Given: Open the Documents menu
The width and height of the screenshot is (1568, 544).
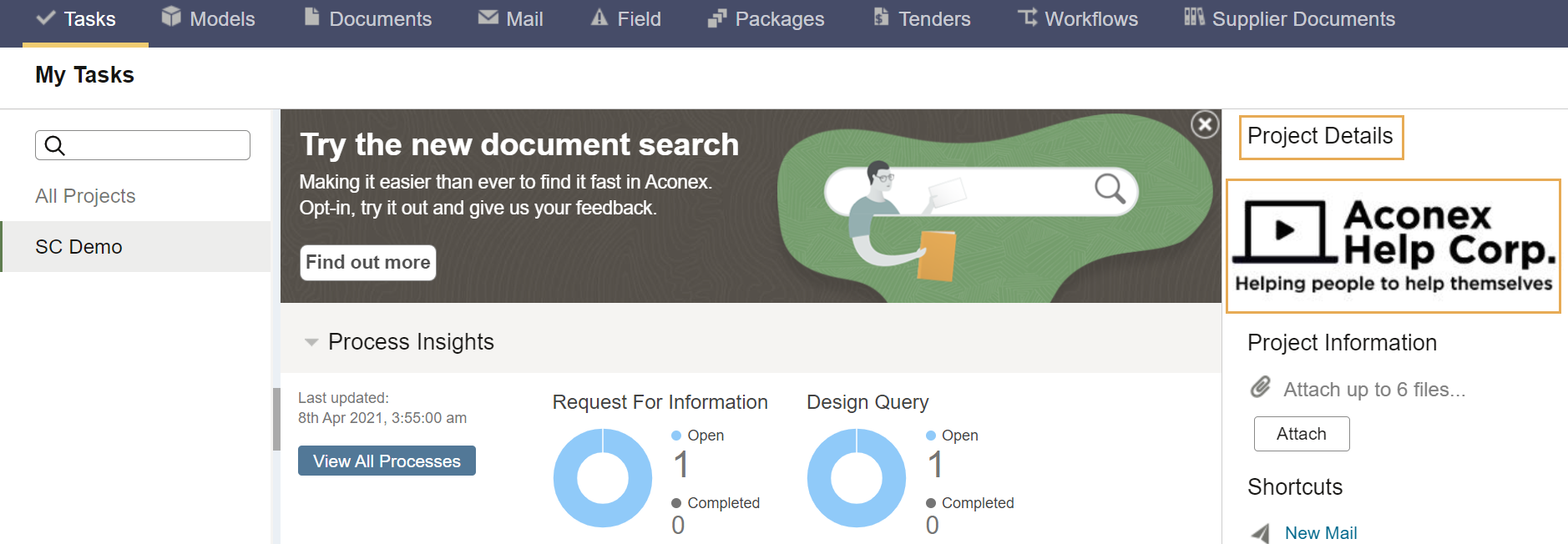Looking at the screenshot, I should pos(368,19).
